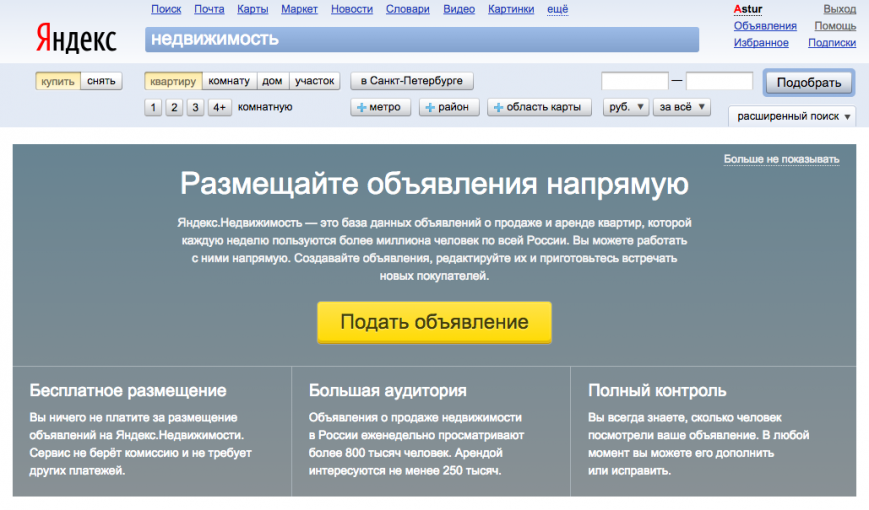Choose property type 'комнату'
The height and width of the screenshot is (510, 869).
pos(229,81)
